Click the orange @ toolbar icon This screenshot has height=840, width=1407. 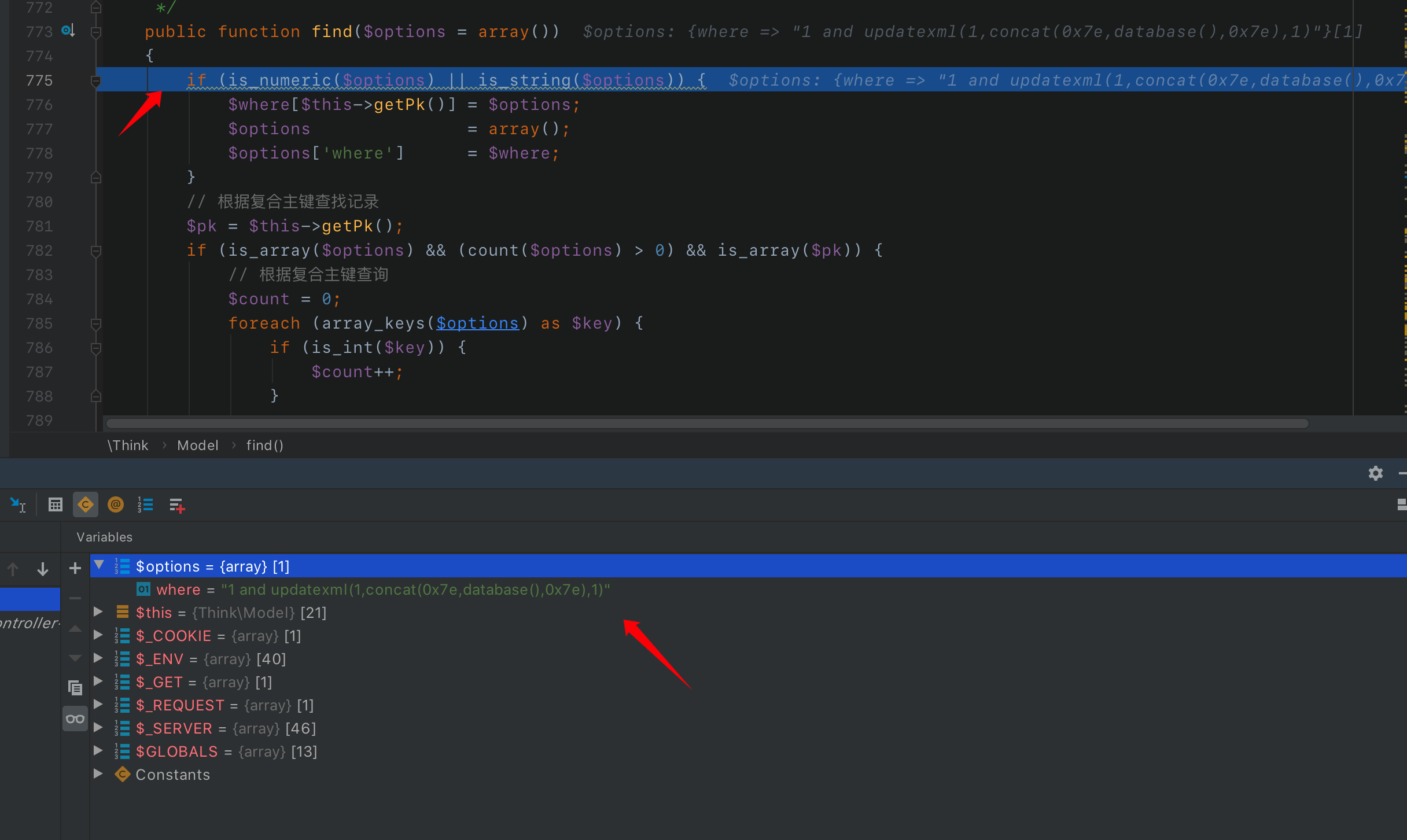coord(116,505)
